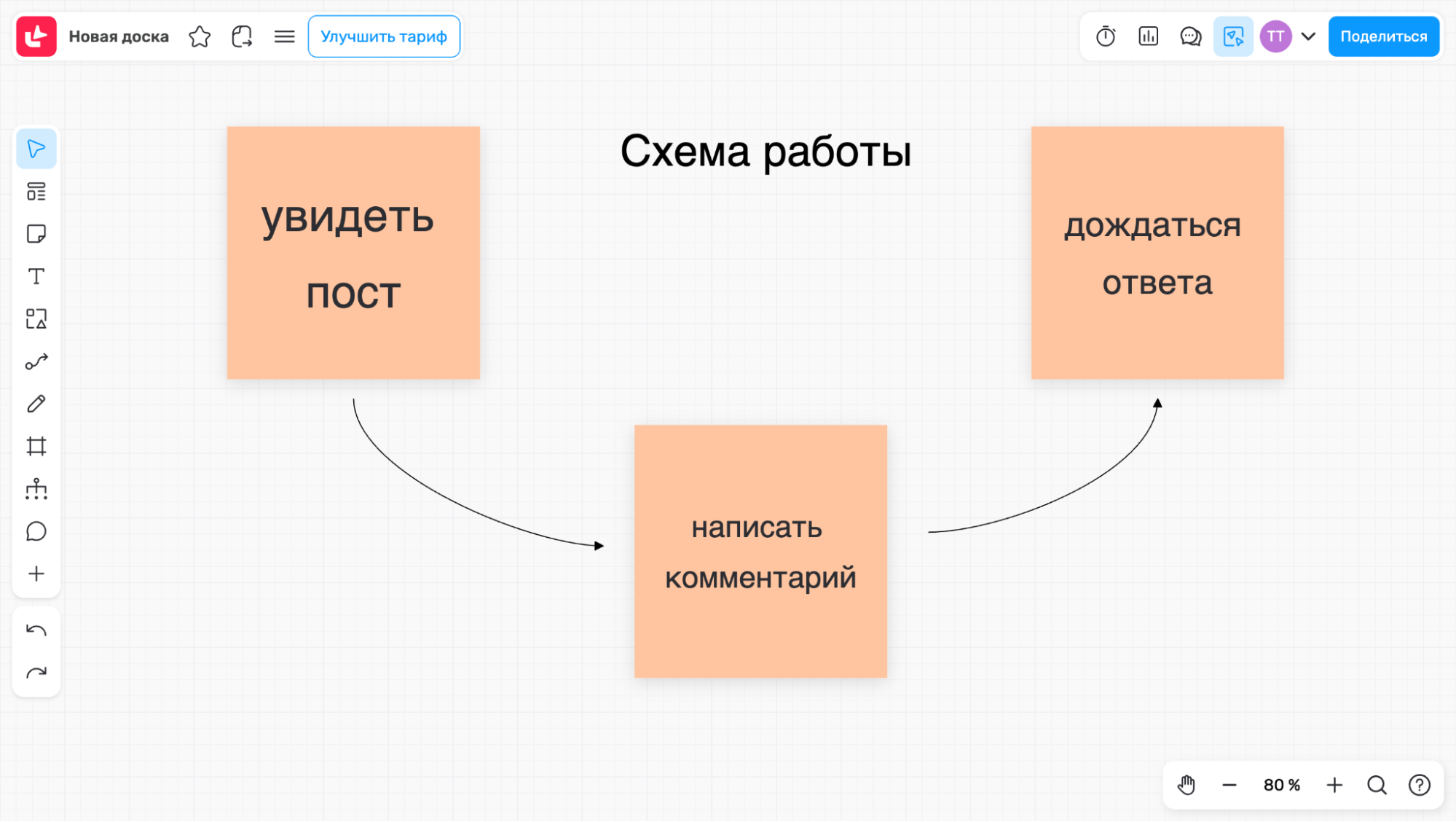Open the help question mark menu
This screenshot has height=822, width=1456.
(1418, 785)
